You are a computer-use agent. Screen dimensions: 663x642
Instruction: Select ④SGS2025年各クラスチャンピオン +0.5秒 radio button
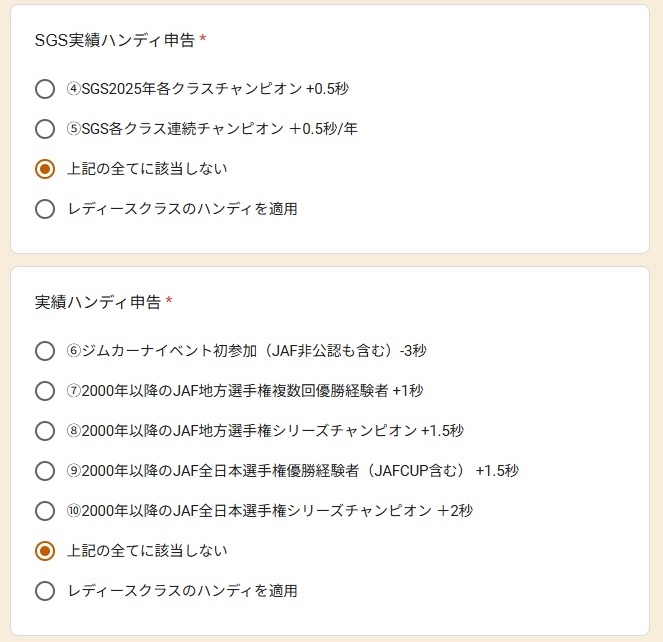[x=44, y=89]
